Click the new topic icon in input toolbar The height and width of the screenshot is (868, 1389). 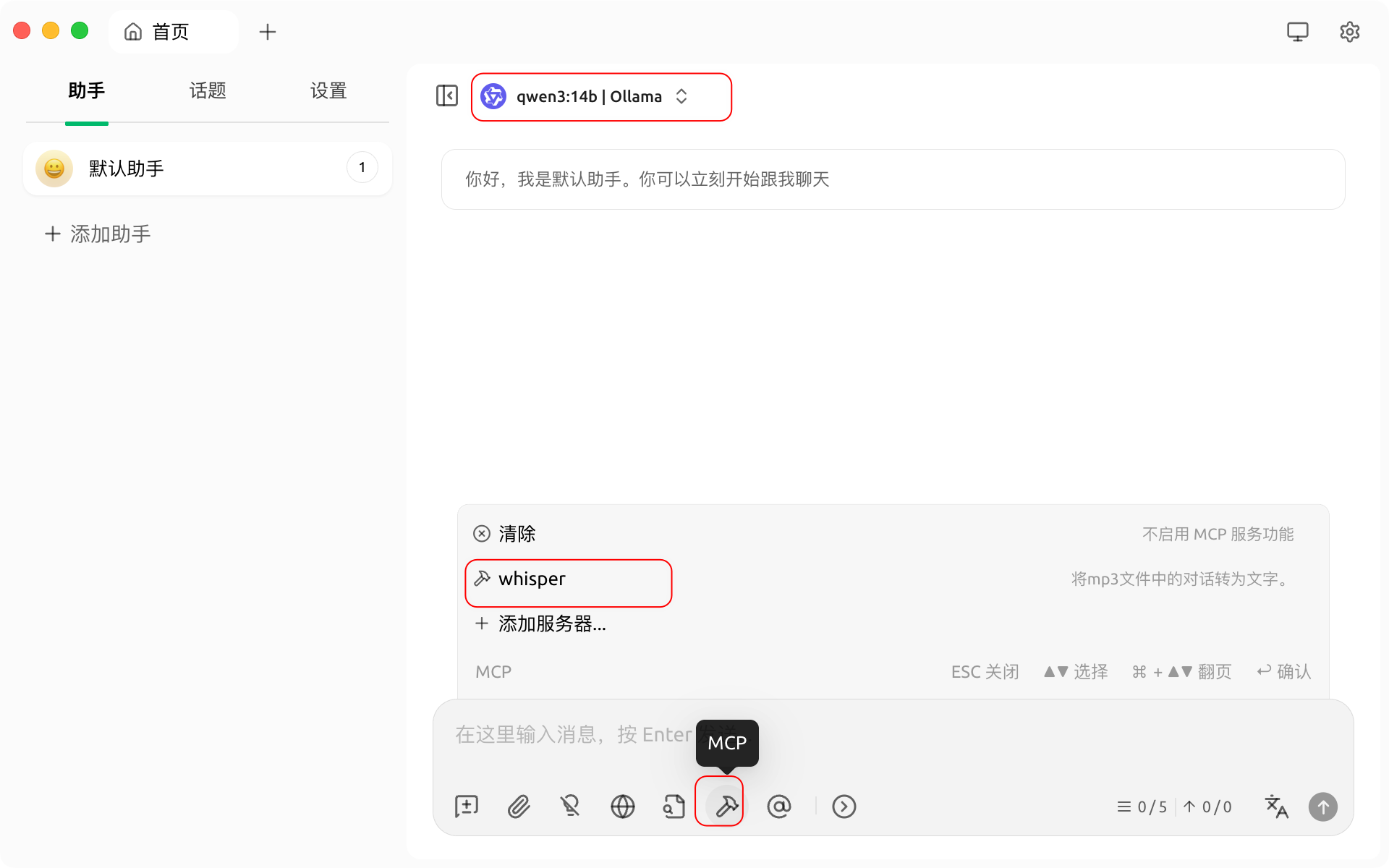[x=467, y=806]
